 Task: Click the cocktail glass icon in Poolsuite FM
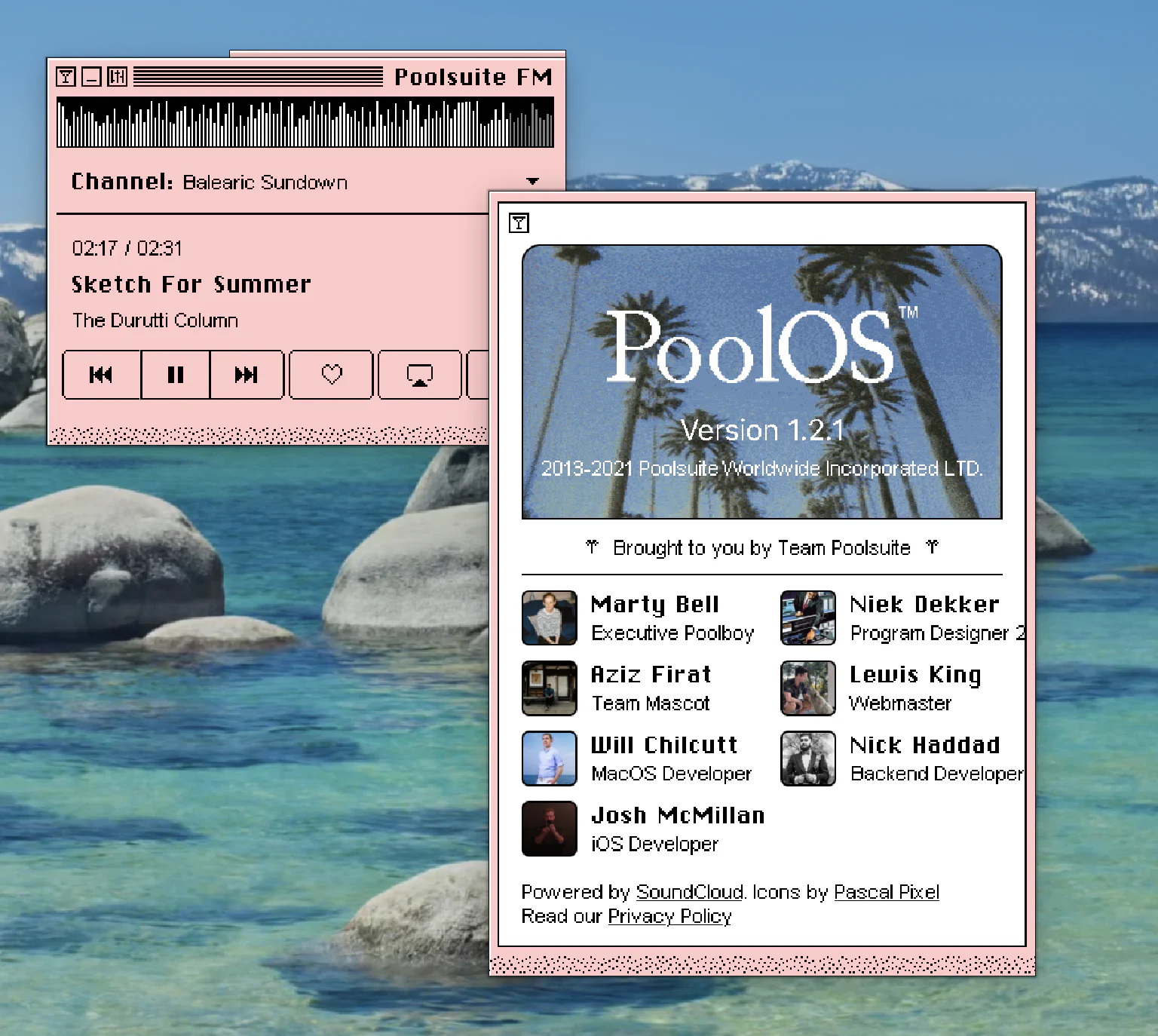[x=66, y=76]
